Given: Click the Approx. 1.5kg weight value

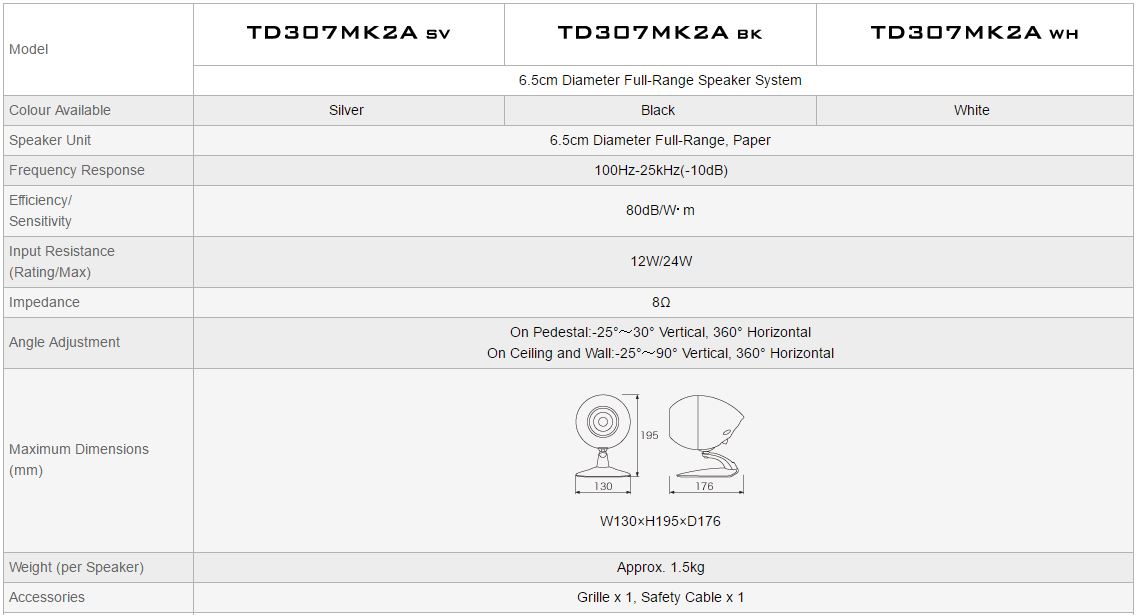Looking at the screenshot, I should click(660, 567).
